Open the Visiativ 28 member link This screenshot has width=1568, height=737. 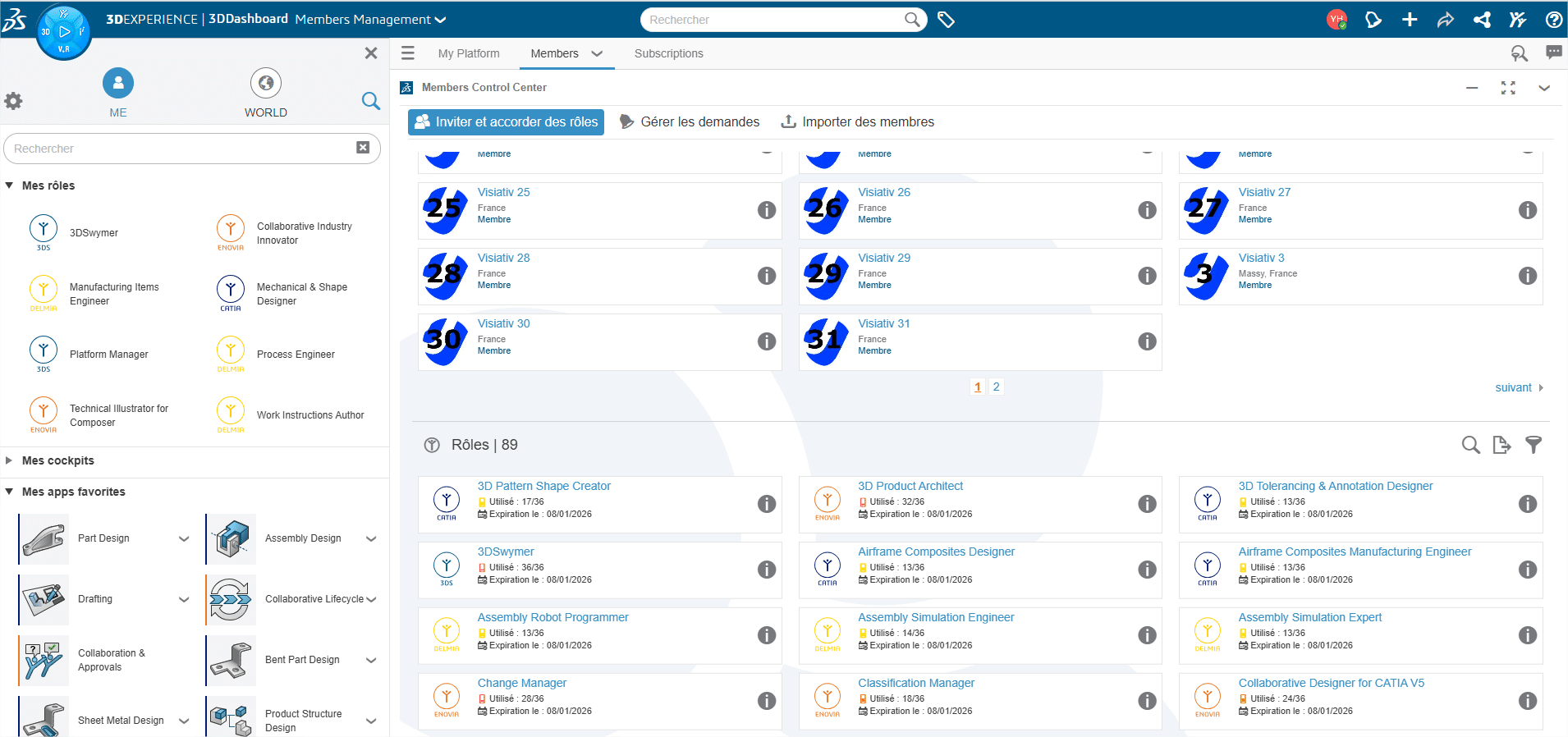(503, 258)
